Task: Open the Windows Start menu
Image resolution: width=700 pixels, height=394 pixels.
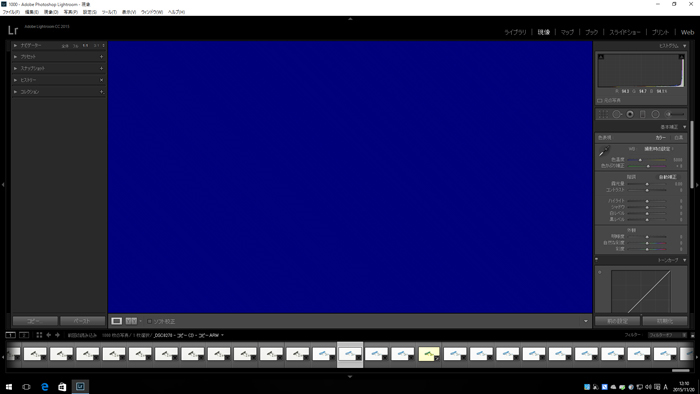Action: (8, 387)
